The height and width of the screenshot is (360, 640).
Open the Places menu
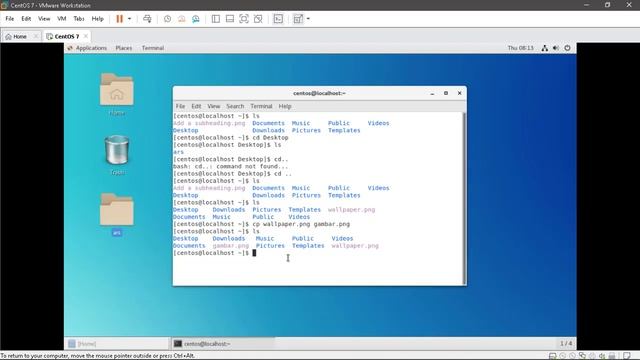[x=124, y=48]
